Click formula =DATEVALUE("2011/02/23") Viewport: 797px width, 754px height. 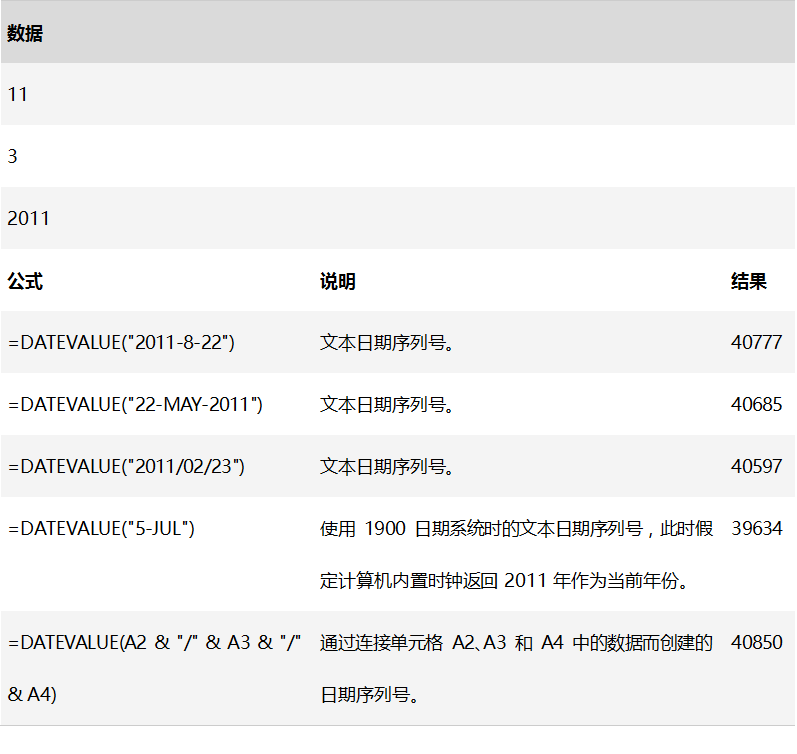pos(126,467)
